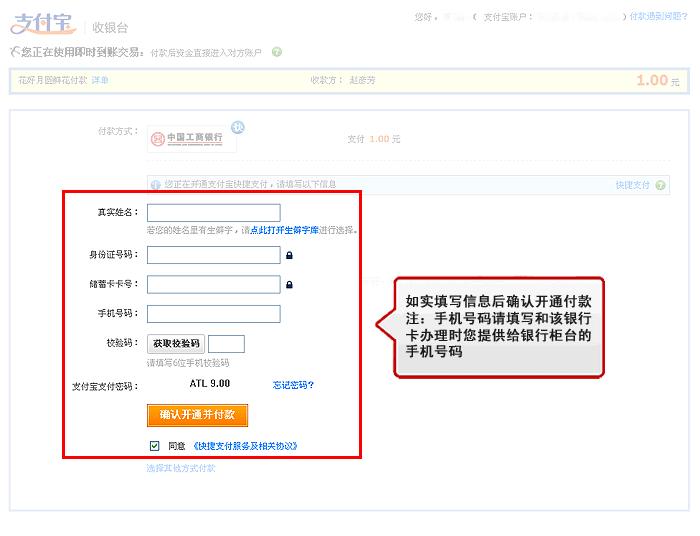
Task: Click the 1.00 元 order amount
Action: point(658,81)
